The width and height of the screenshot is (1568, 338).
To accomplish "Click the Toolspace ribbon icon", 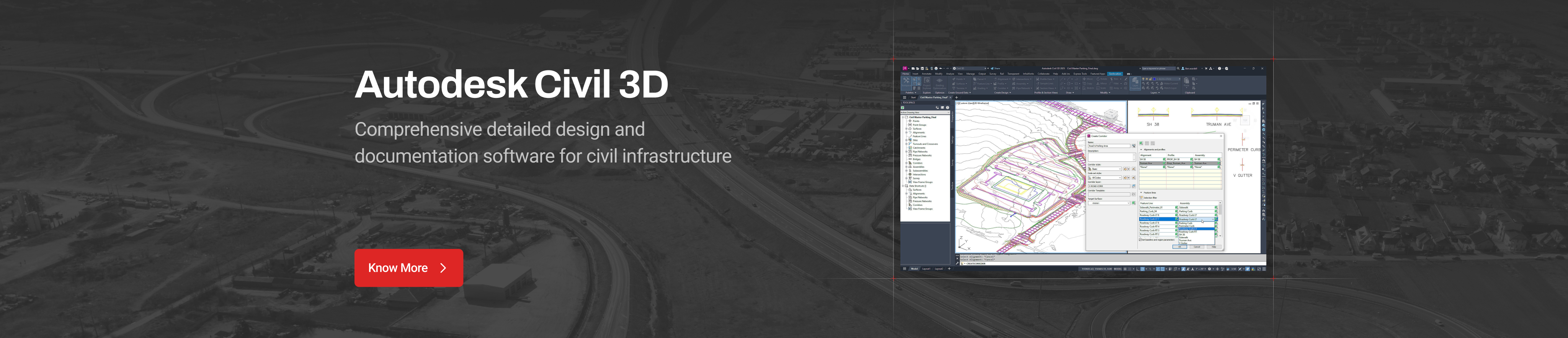I will click(x=906, y=83).
